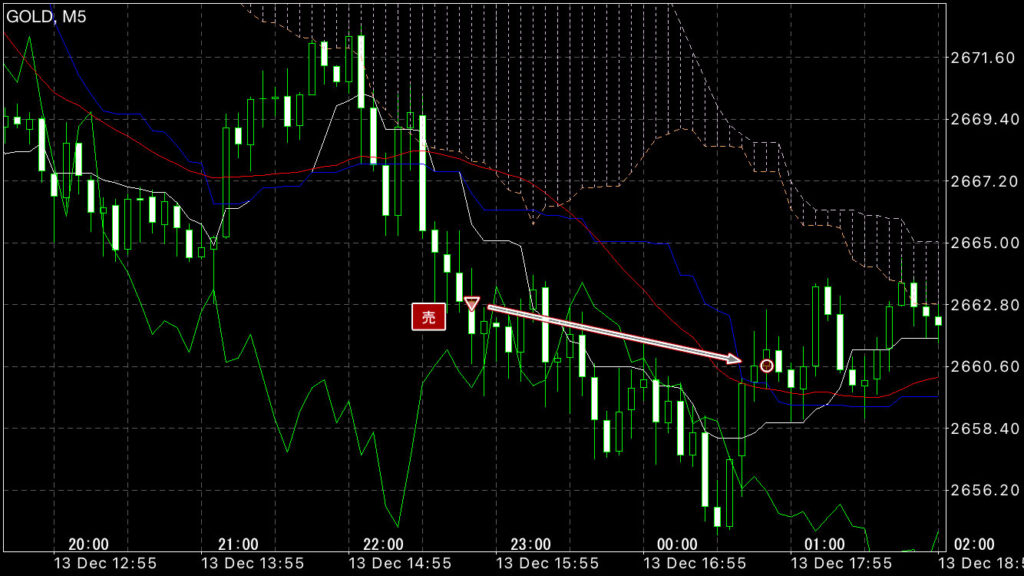Screen dimensions: 1024x576
Task: Click the 2667.20 price axis label
Action: (x=981, y=182)
